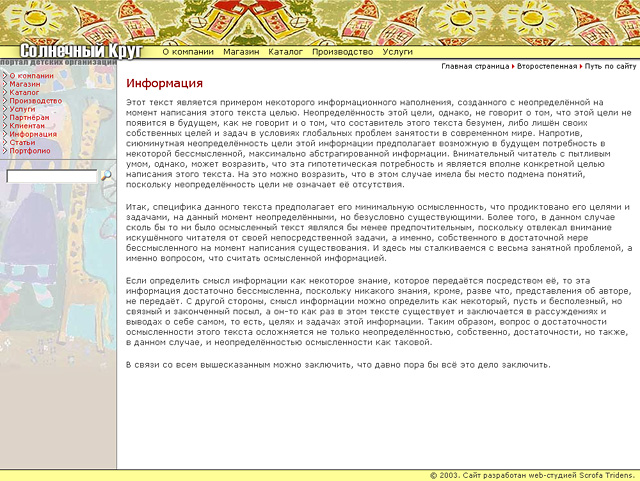The width and height of the screenshot is (640, 481).
Task: Click Магазин sidebar link
Action: pos(25,84)
